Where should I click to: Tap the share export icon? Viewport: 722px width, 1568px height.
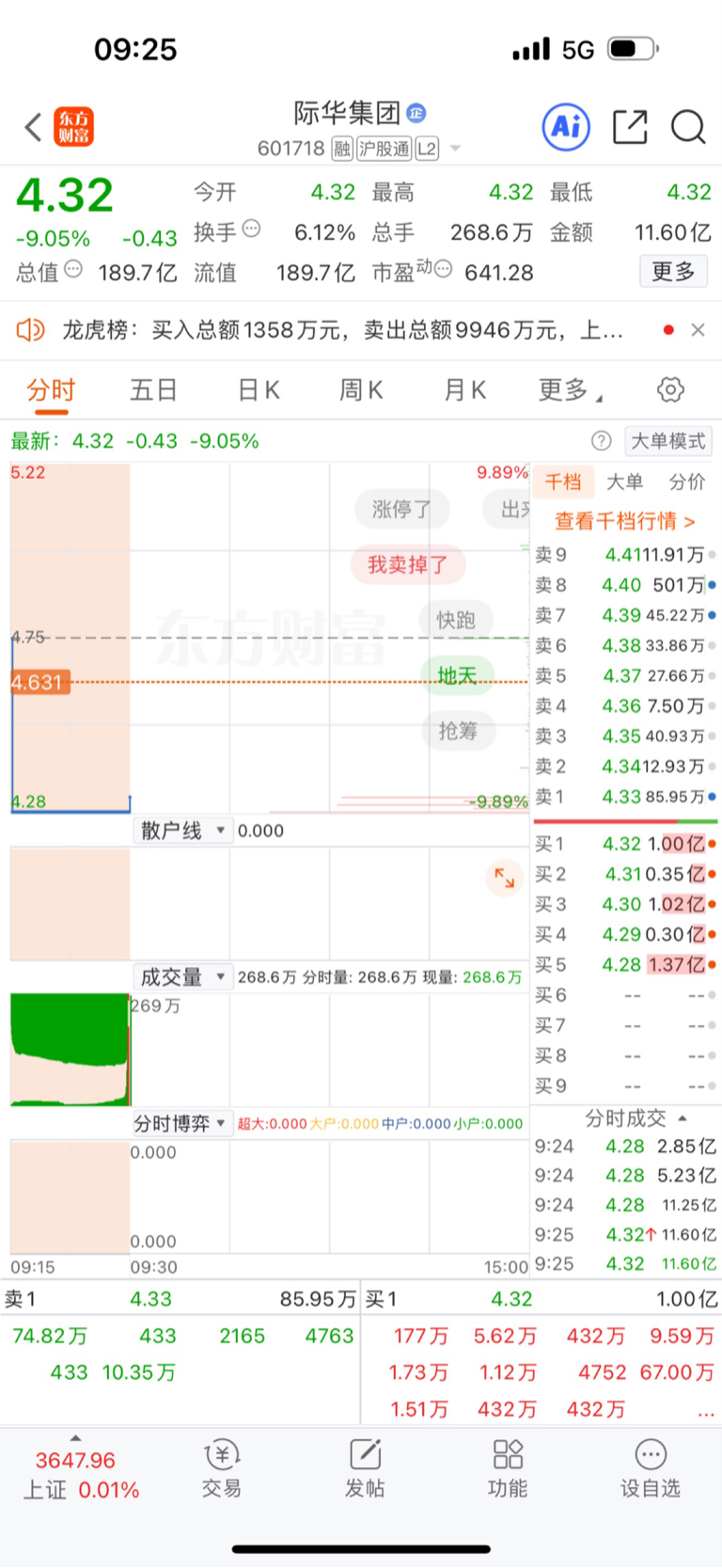pyautogui.click(x=630, y=126)
